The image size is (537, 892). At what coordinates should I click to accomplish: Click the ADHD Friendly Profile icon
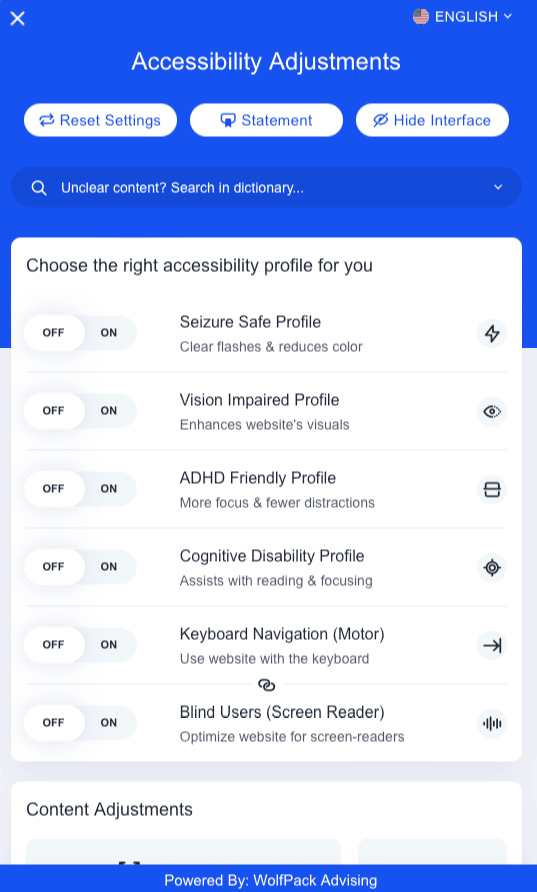click(x=491, y=489)
